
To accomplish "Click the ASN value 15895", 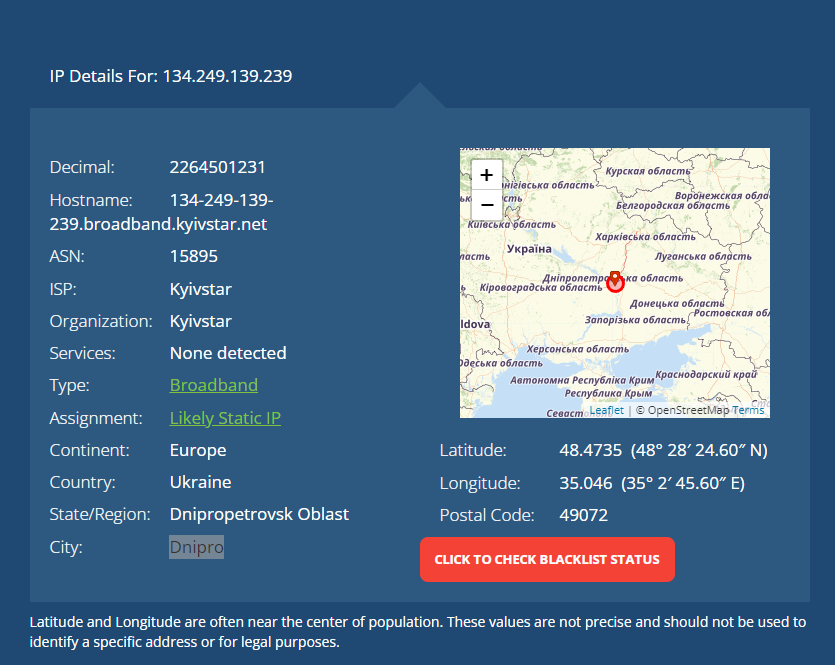I will (x=193, y=256).
